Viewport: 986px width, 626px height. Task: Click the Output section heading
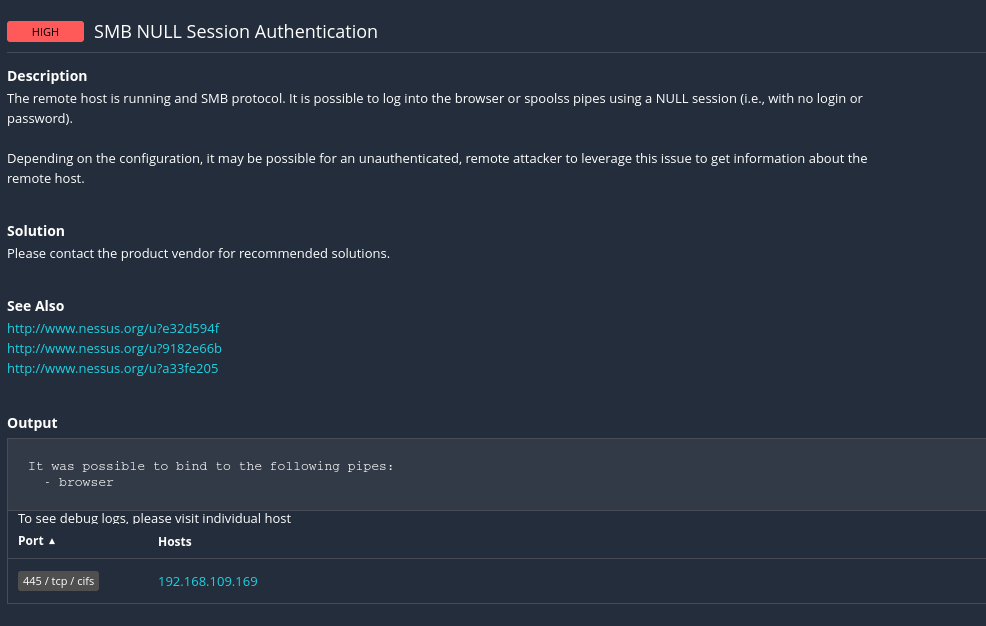(x=32, y=423)
